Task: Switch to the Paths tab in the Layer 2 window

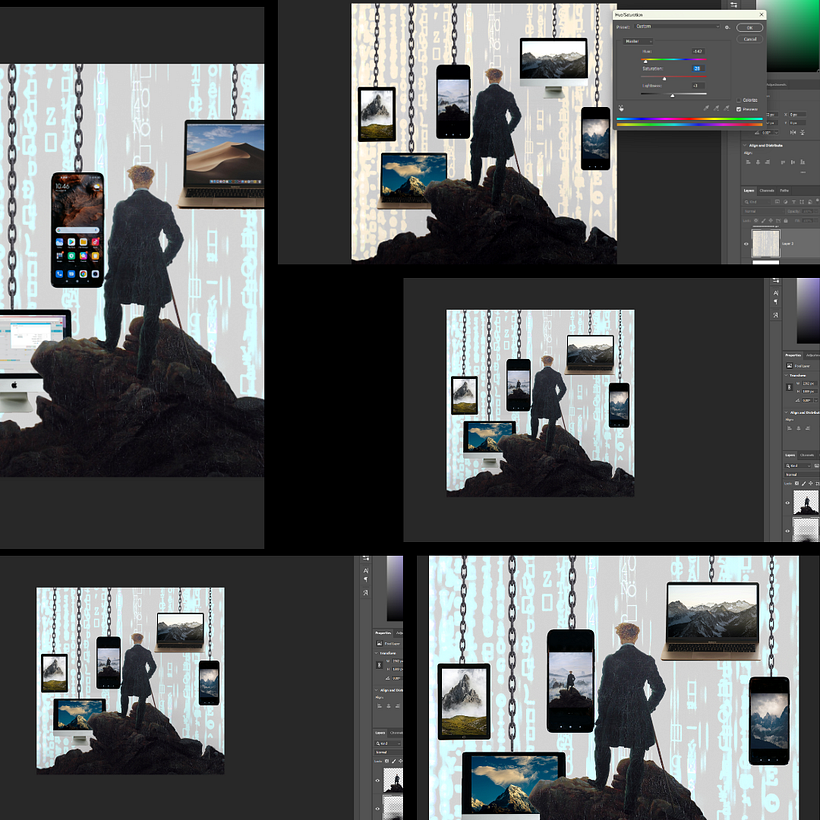Action: (x=784, y=190)
